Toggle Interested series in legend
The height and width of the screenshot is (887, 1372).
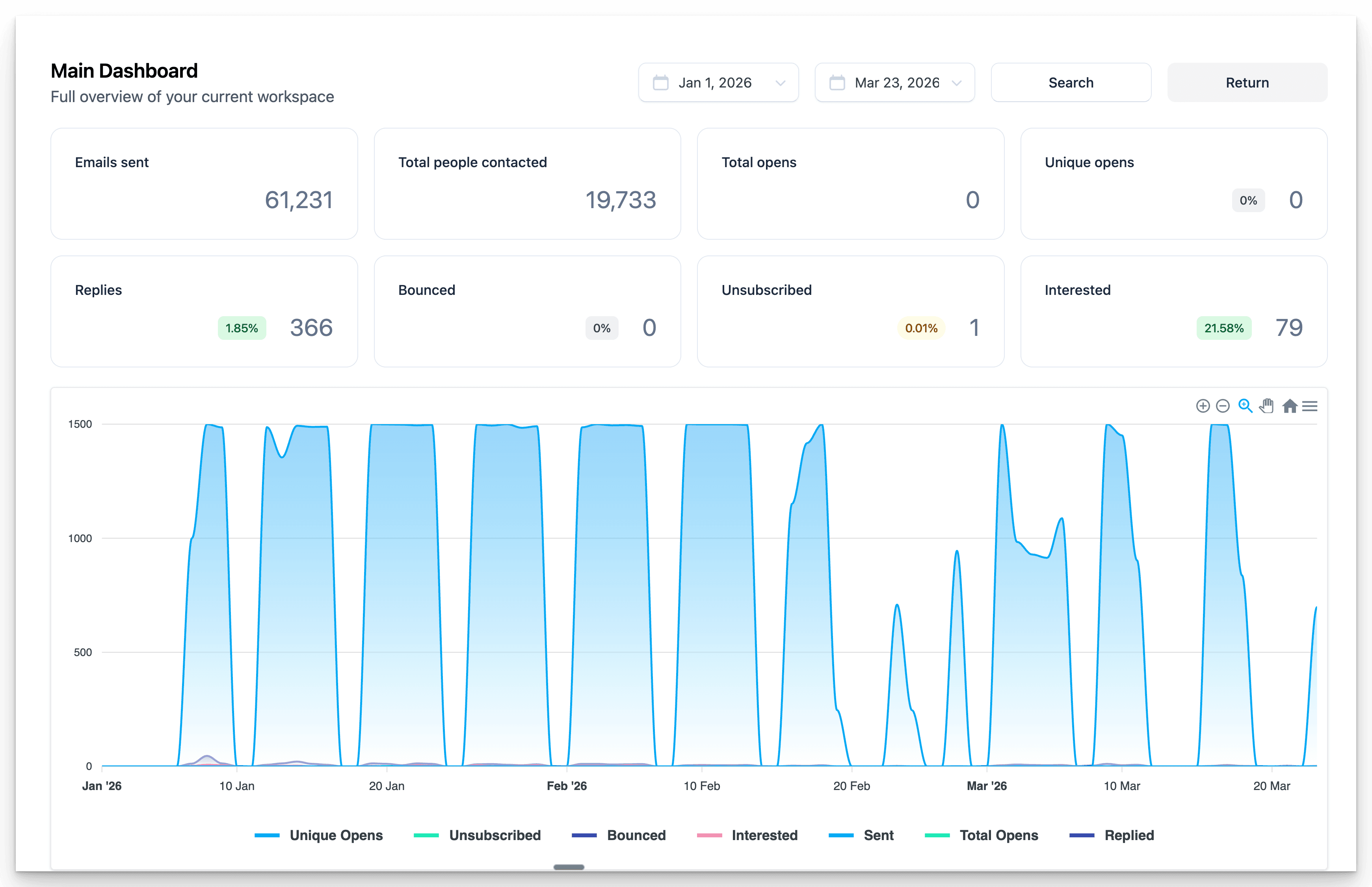click(x=764, y=835)
